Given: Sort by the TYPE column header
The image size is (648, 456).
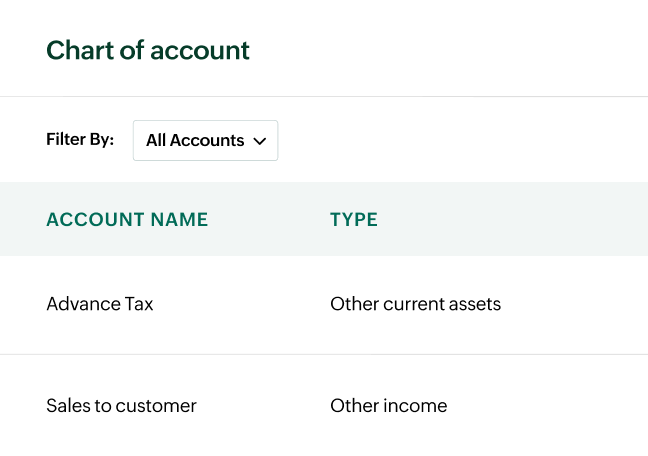Looking at the screenshot, I should 354,220.
